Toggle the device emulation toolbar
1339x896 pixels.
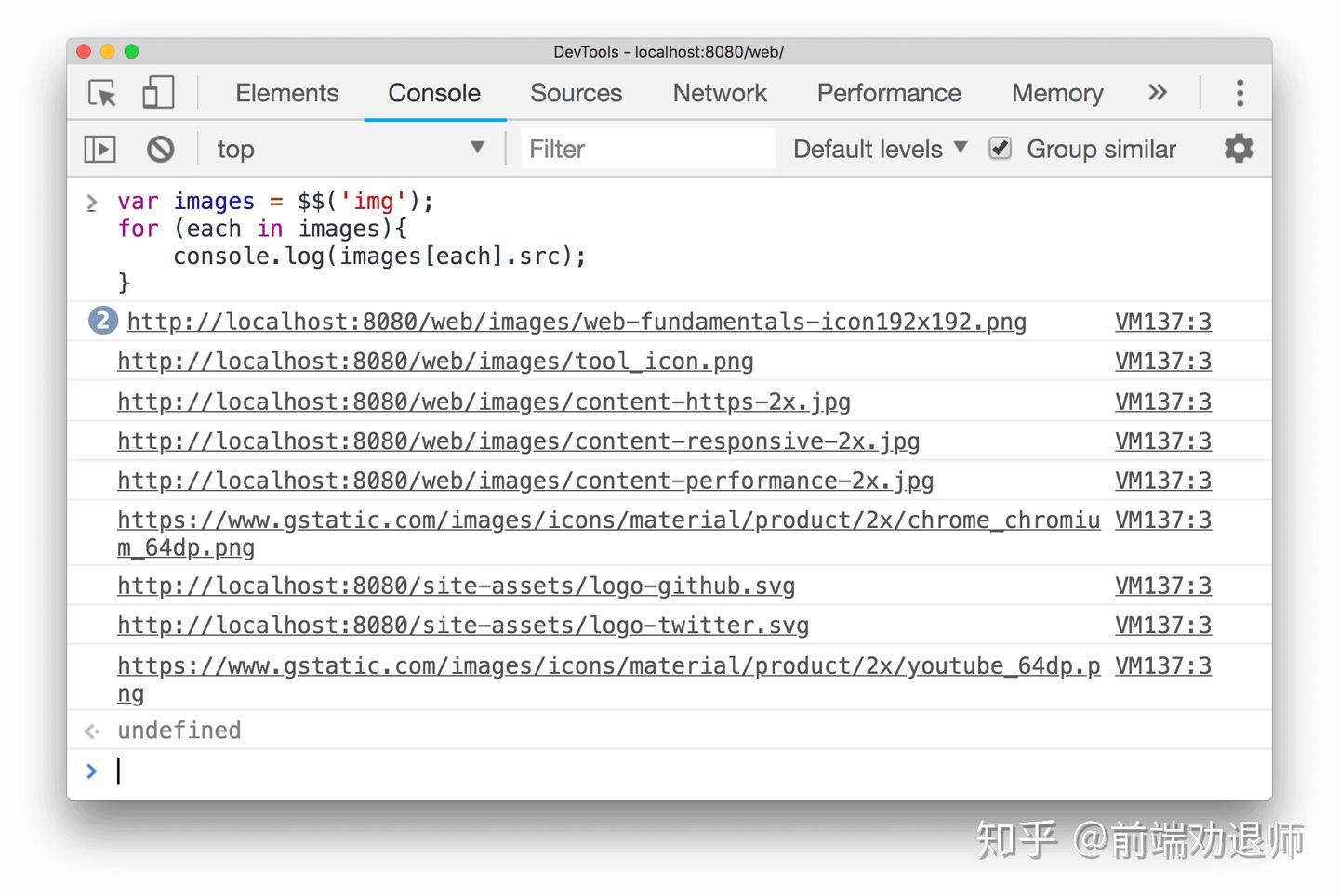coord(158,93)
